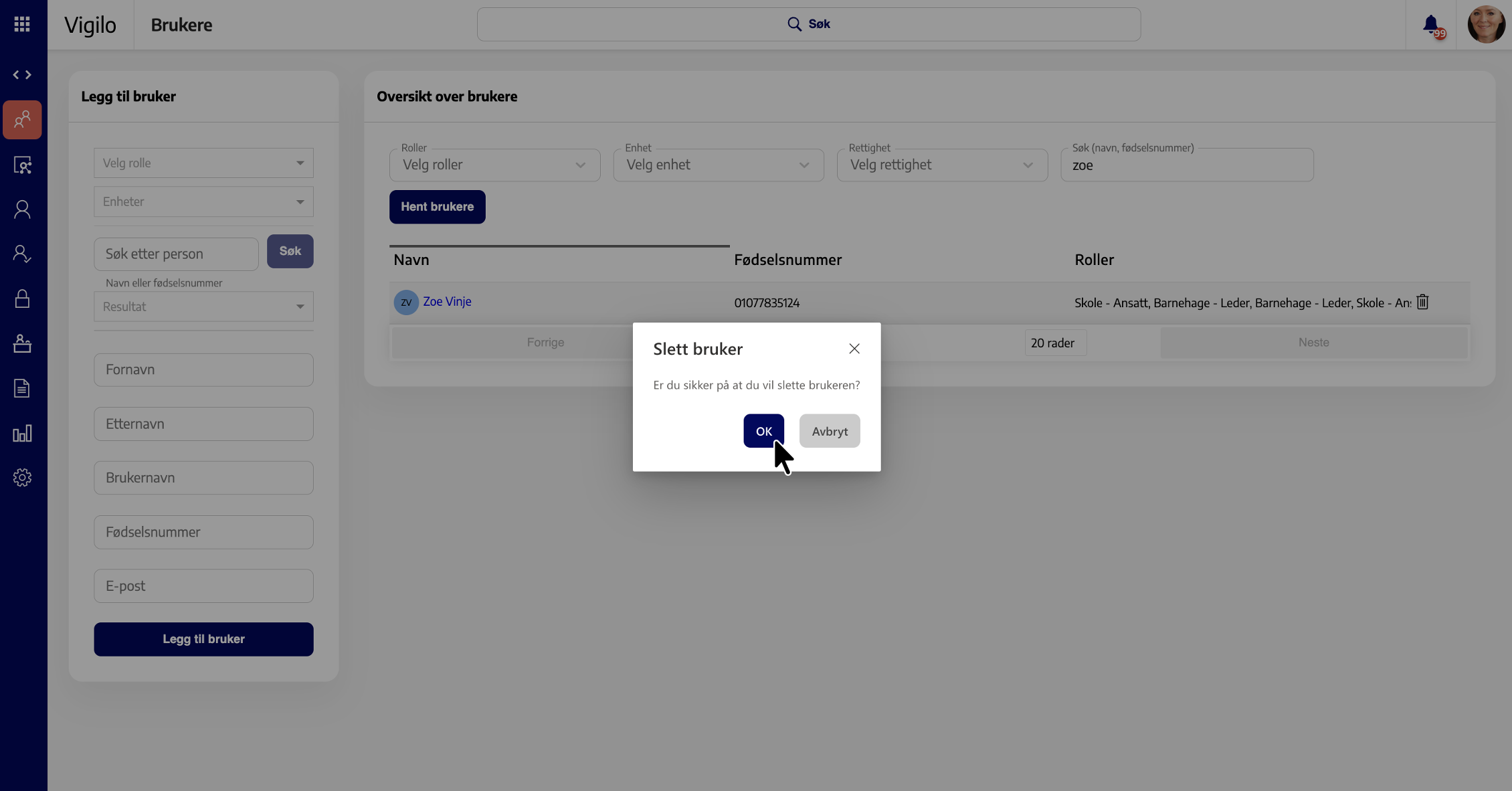Open the Zoe Vinje user link
1512x791 pixels.
click(447, 302)
